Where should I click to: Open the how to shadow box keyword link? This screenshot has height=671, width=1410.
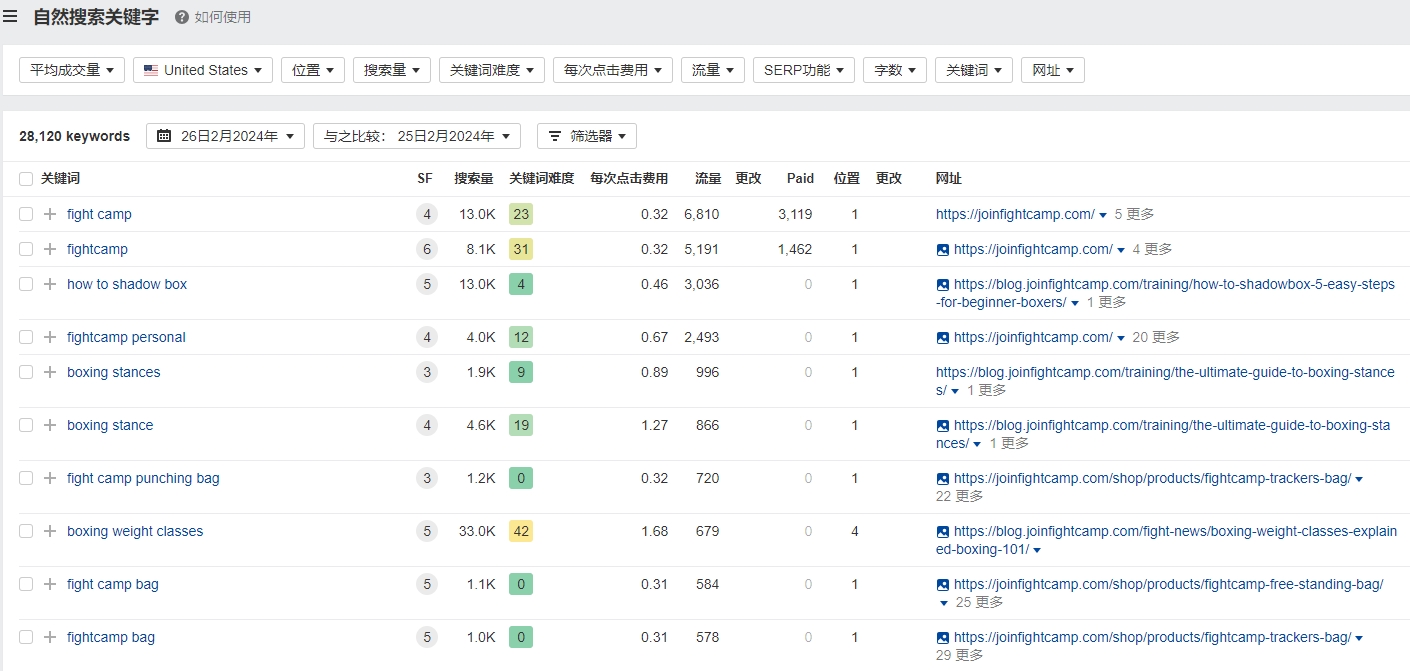(127, 284)
